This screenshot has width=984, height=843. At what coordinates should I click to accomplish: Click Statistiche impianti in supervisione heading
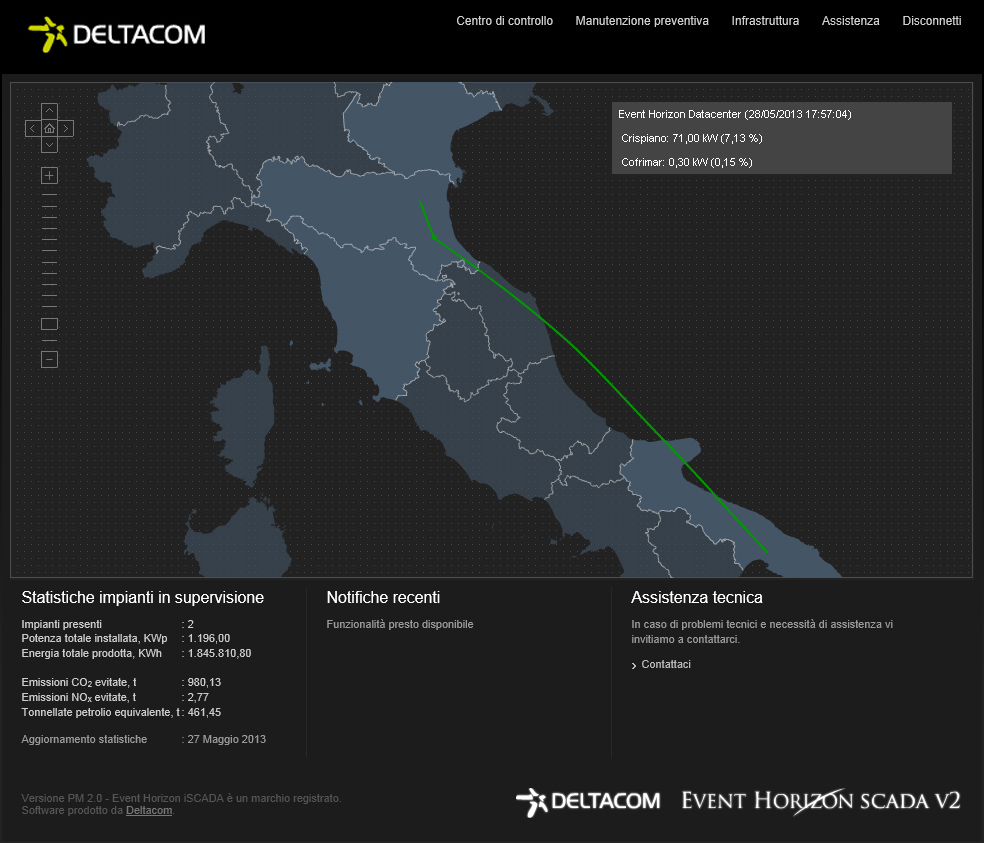[x=142, y=598]
